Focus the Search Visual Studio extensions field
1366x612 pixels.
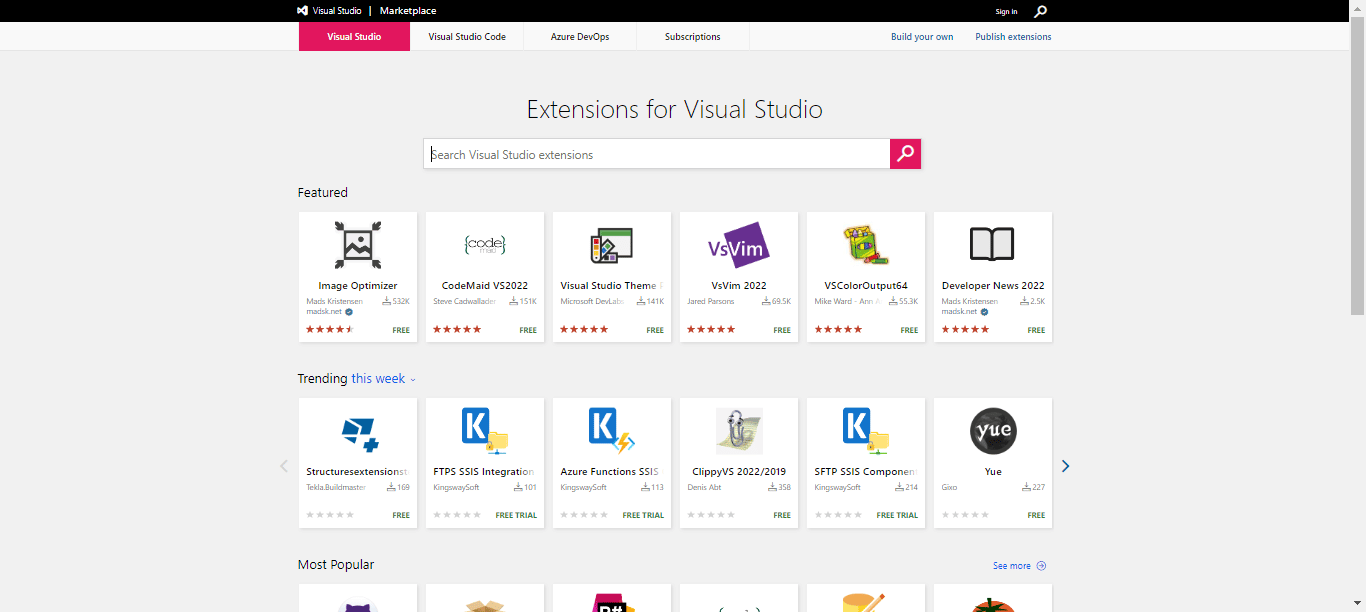pyautogui.click(x=655, y=154)
